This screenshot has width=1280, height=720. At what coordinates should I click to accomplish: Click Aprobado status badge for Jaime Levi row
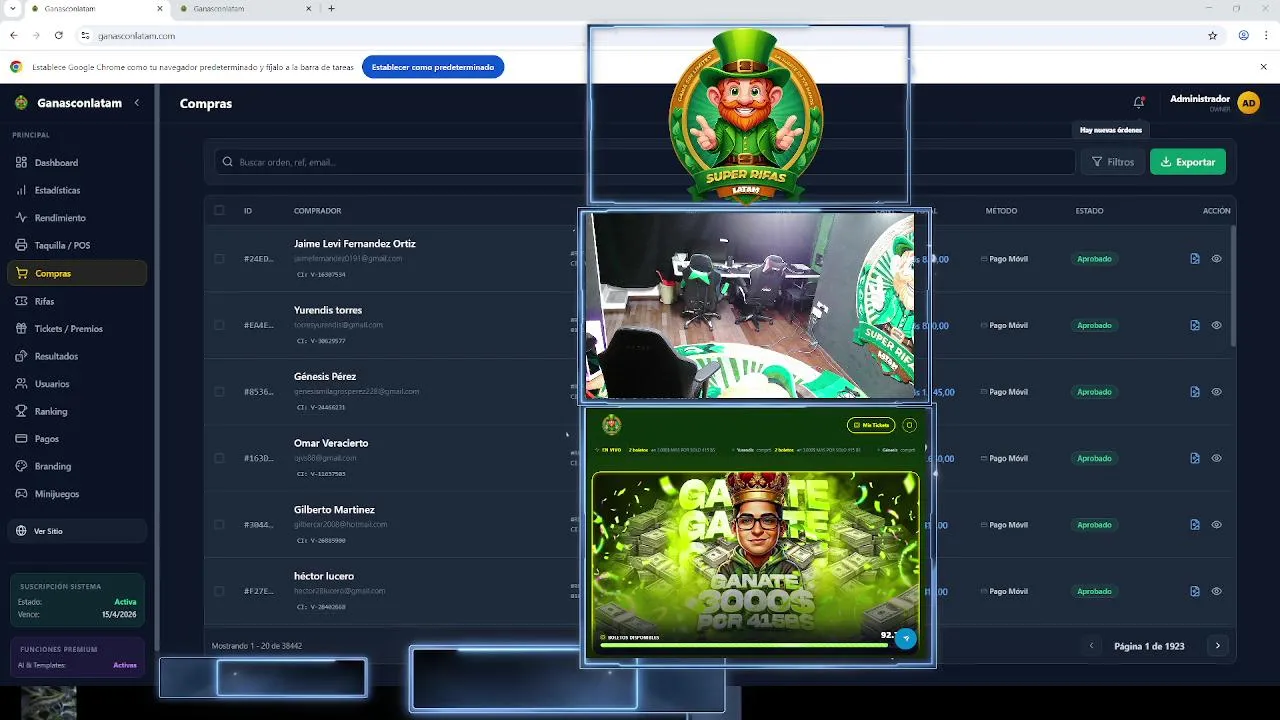(1094, 259)
